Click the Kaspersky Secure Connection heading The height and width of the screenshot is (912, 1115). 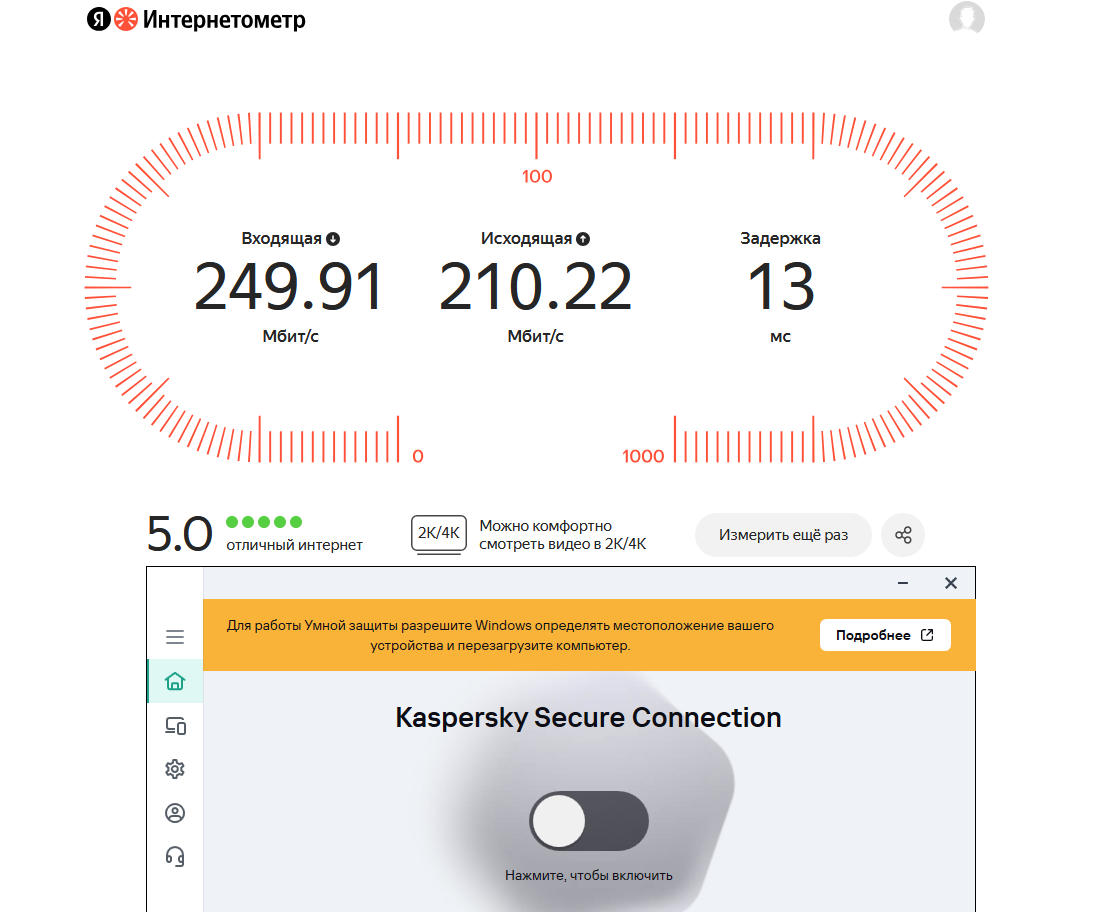tap(588, 717)
